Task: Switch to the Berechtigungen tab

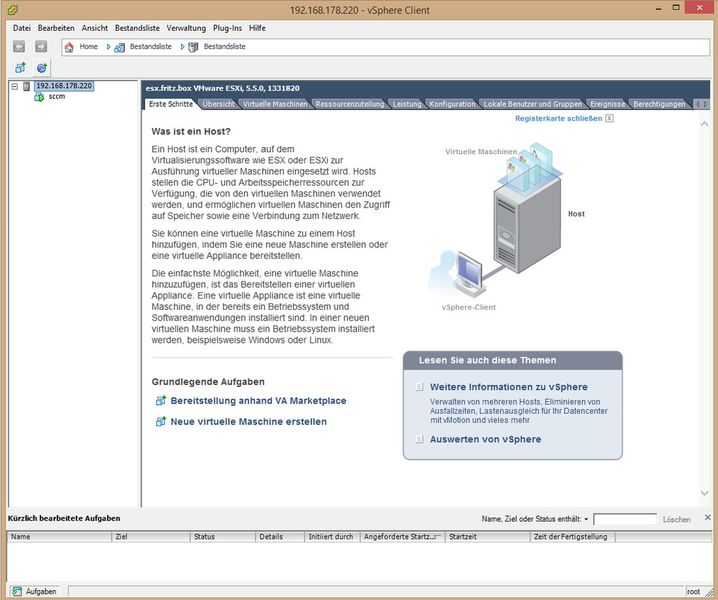Action: click(659, 104)
